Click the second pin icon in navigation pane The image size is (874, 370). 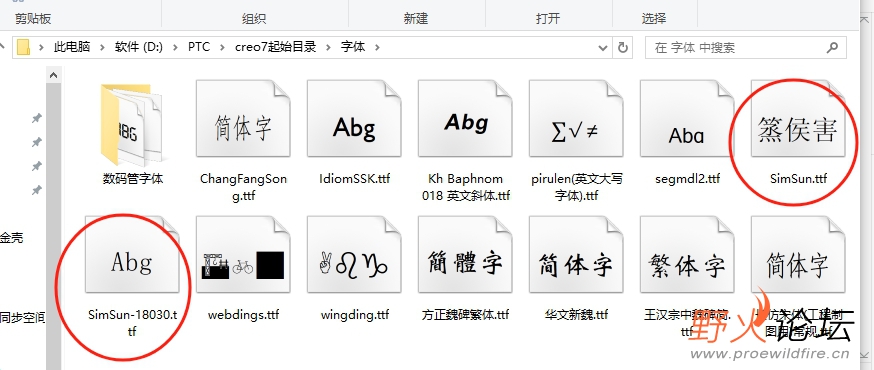click(x=37, y=142)
